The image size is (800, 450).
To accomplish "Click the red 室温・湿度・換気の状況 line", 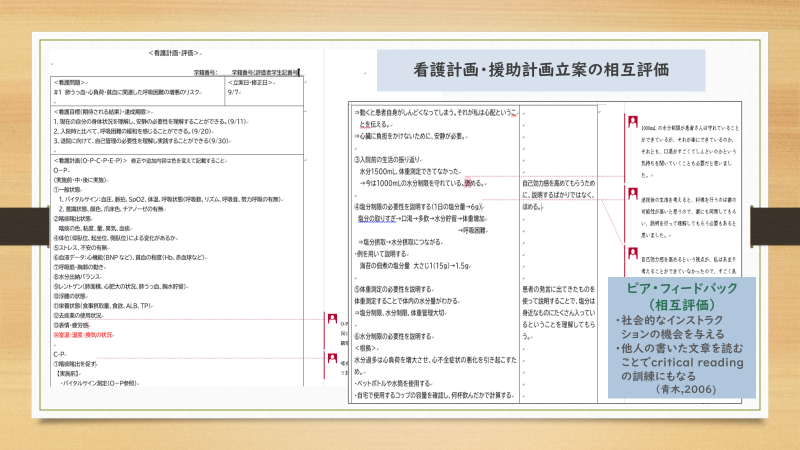I will coord(84,335).
